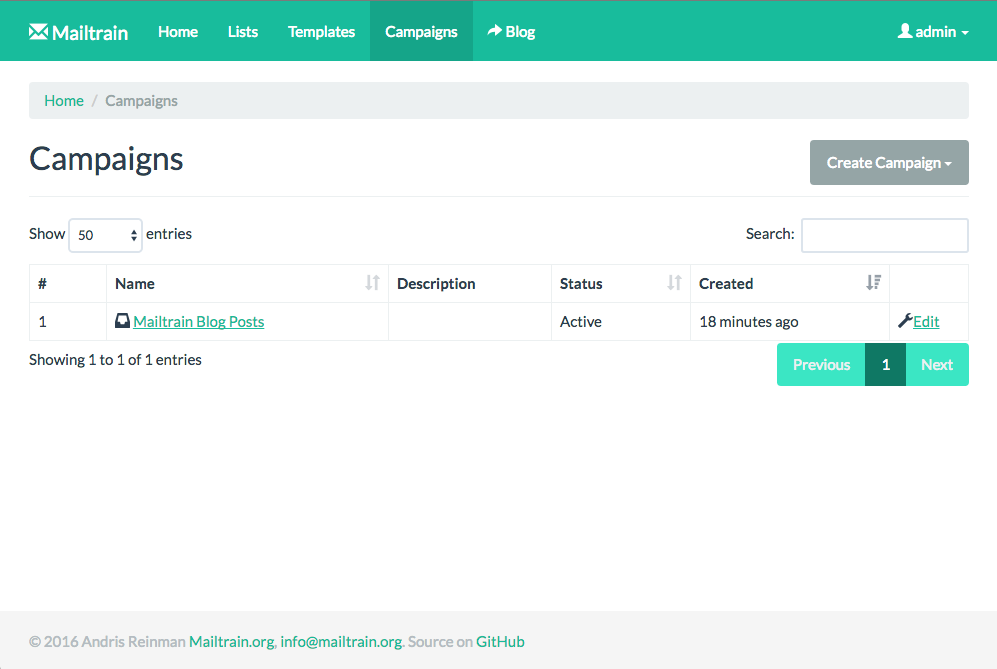The height and width of the screenshot is (669, 997).
Task: Open the Mailtrain Blog Posts campaign link
Action: (x=198, y=321)
